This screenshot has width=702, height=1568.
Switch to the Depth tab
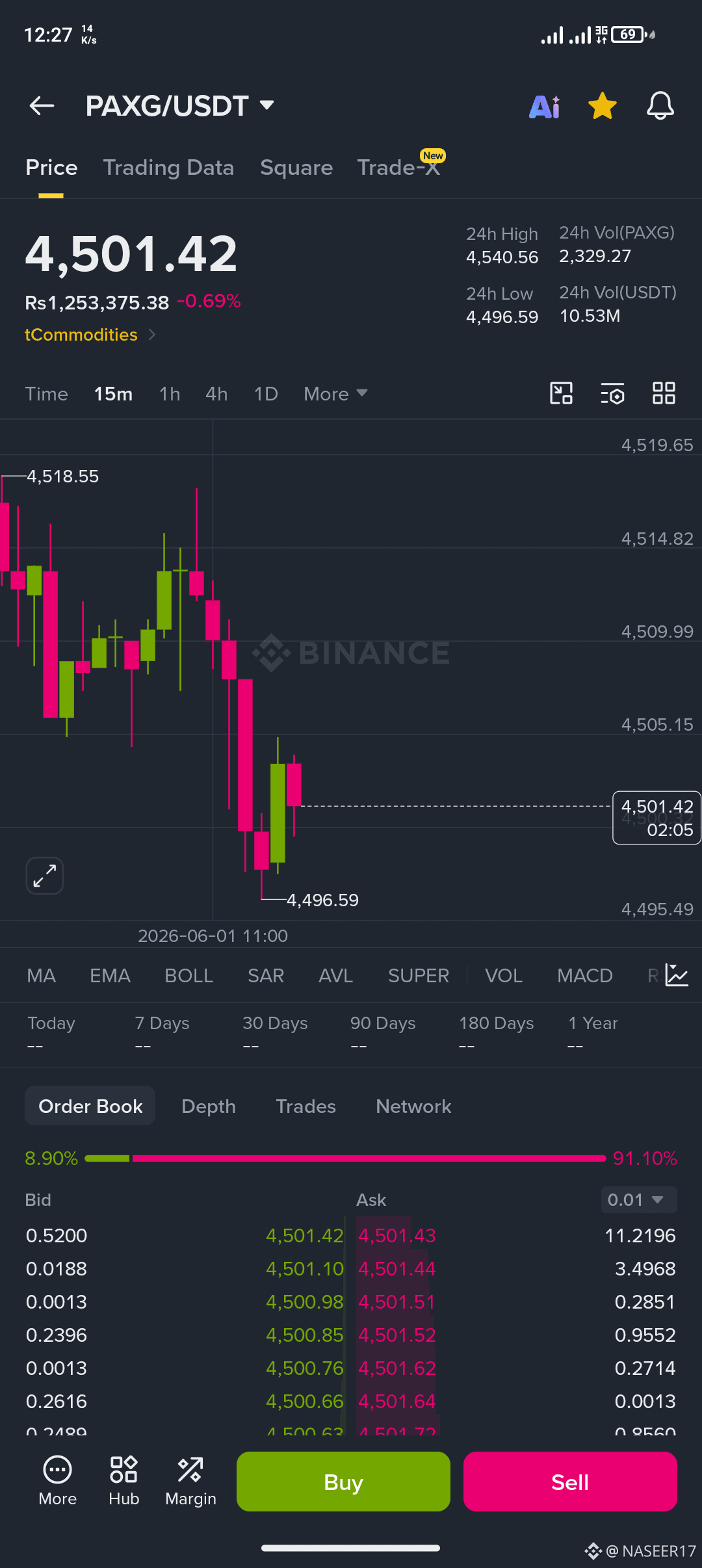(x=209, y=1106)
